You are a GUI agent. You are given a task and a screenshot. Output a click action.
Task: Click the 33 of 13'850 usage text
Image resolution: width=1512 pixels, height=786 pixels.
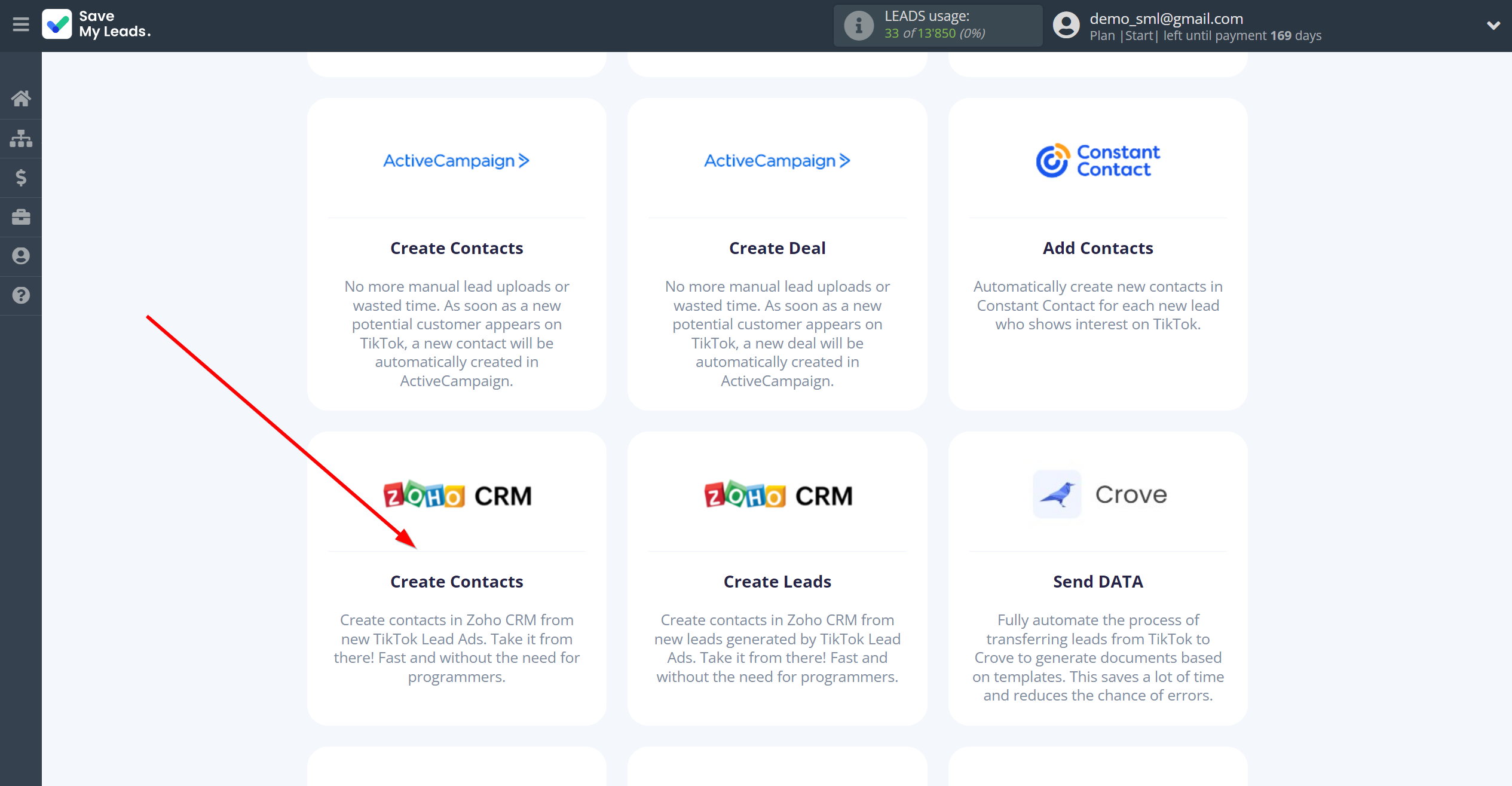pyautogui.click(x=935, y=33)
